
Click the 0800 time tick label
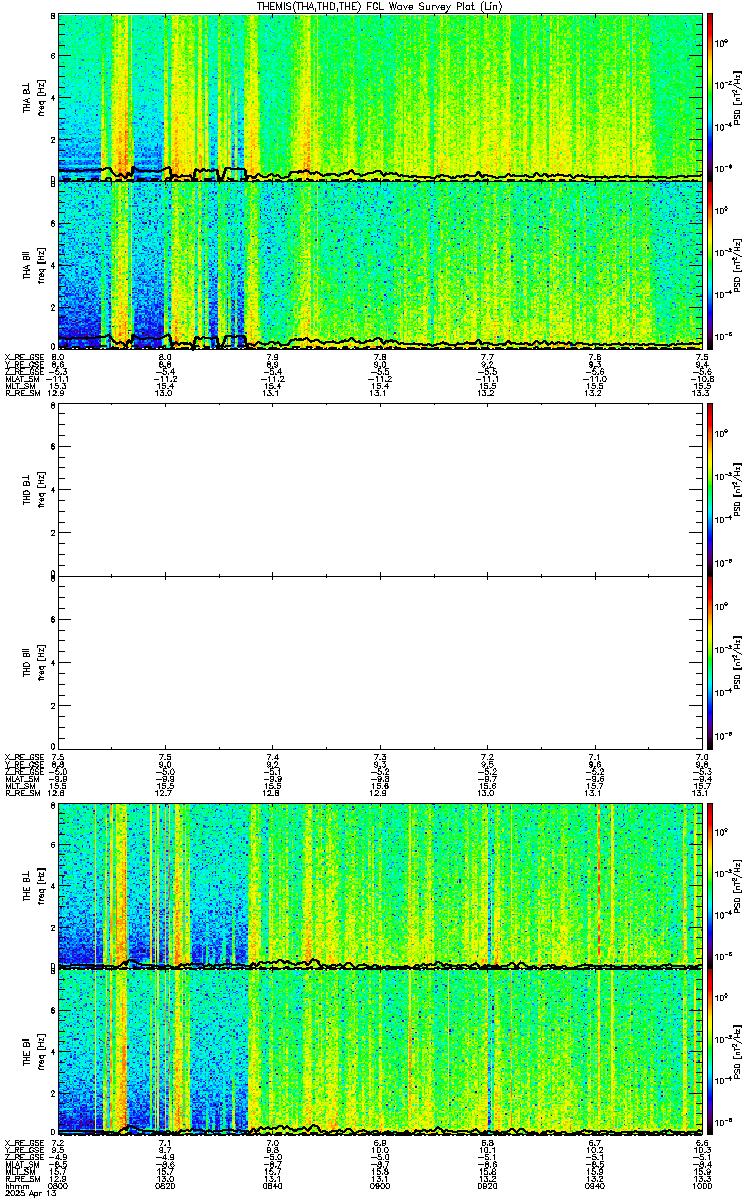58,1187
